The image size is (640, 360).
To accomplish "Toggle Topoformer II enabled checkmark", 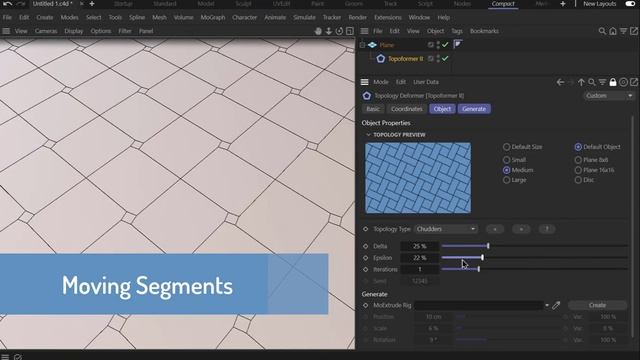I will pyautogui.click(x=445, y=59).
